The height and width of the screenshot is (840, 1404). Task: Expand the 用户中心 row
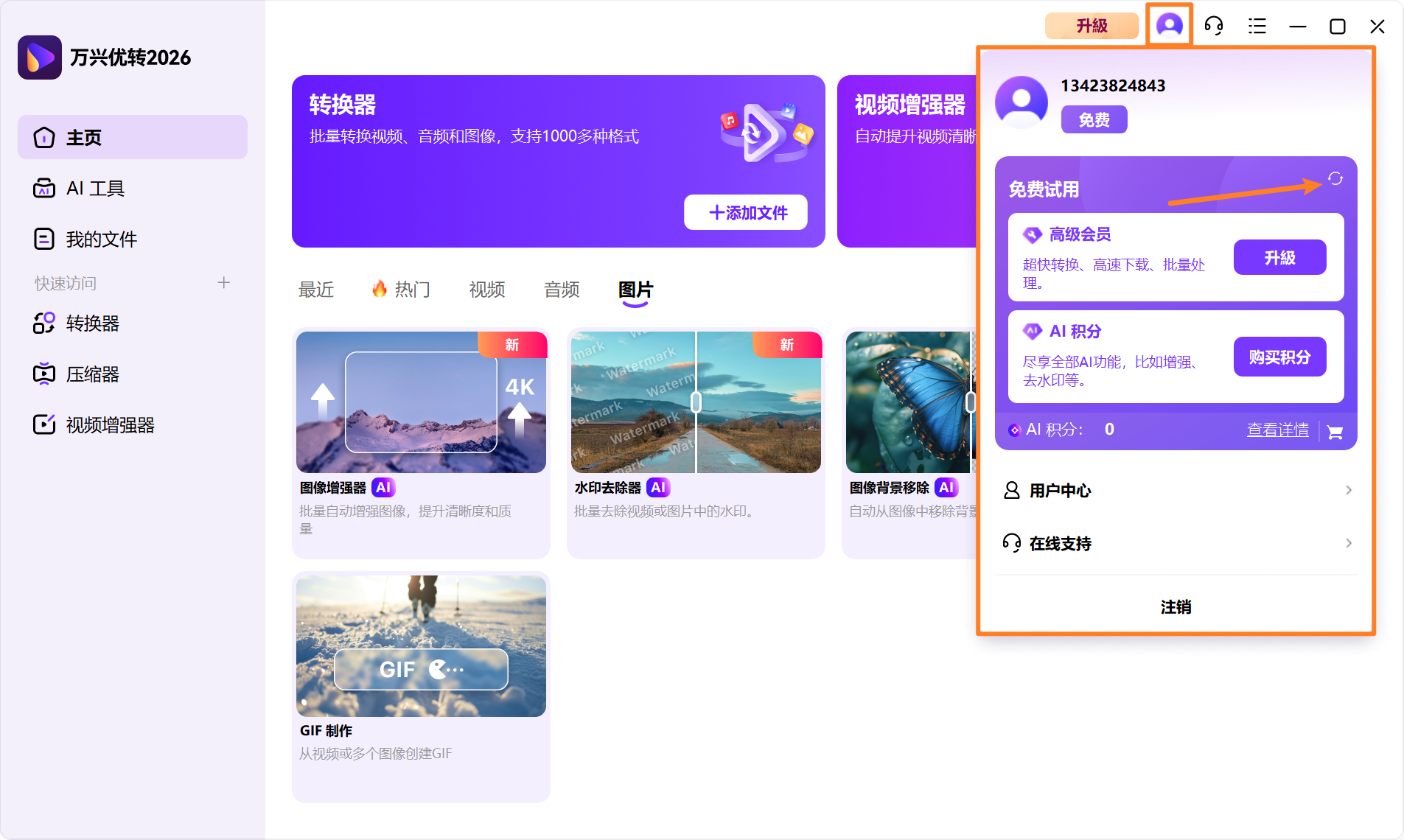[x=1060, y=490]
